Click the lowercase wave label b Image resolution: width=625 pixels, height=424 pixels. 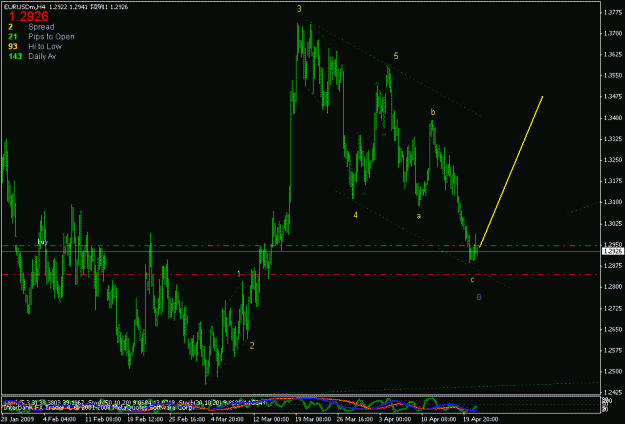[x=433, y=112]
